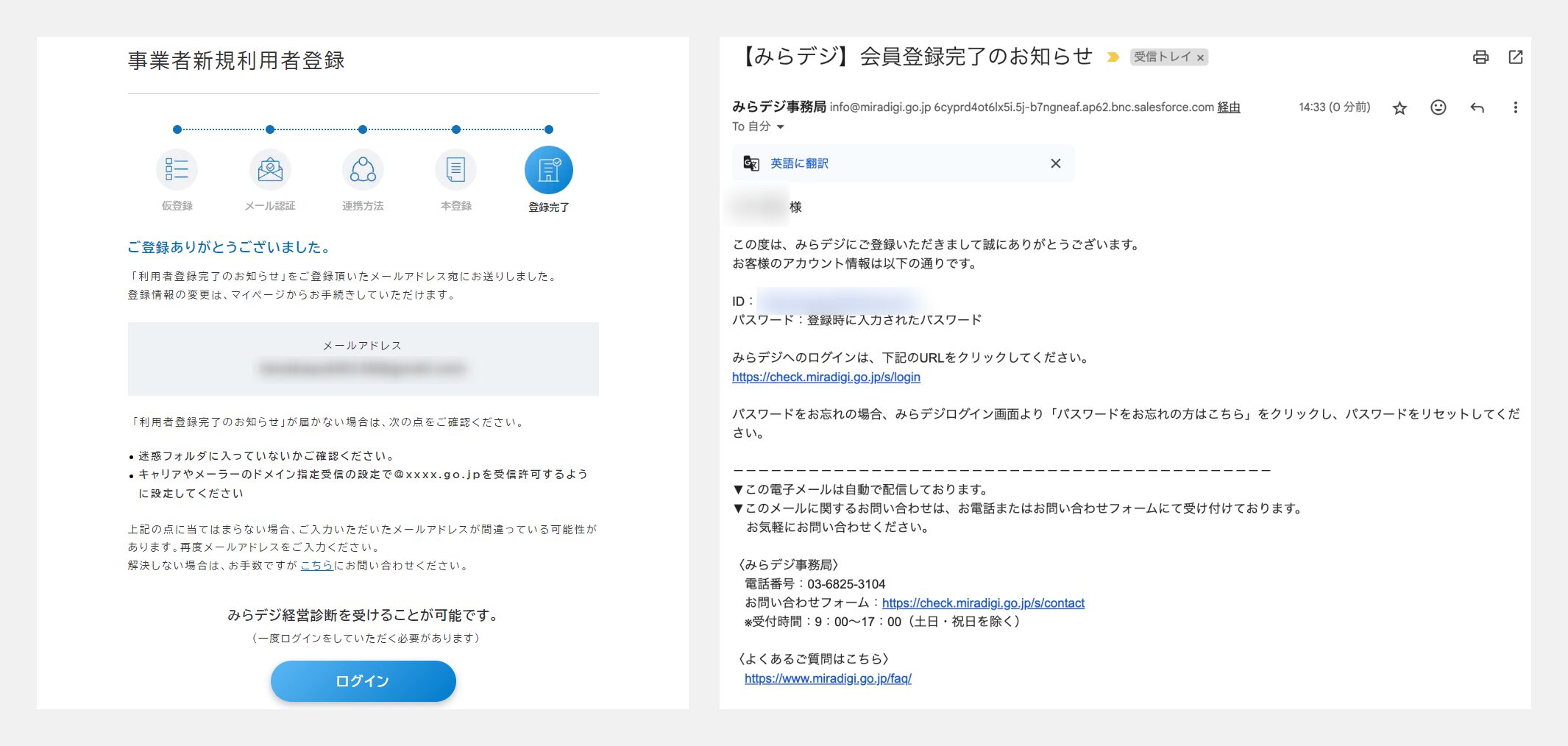
Task: Open the miradigi FAQ link
Action: tap(828, 678)
